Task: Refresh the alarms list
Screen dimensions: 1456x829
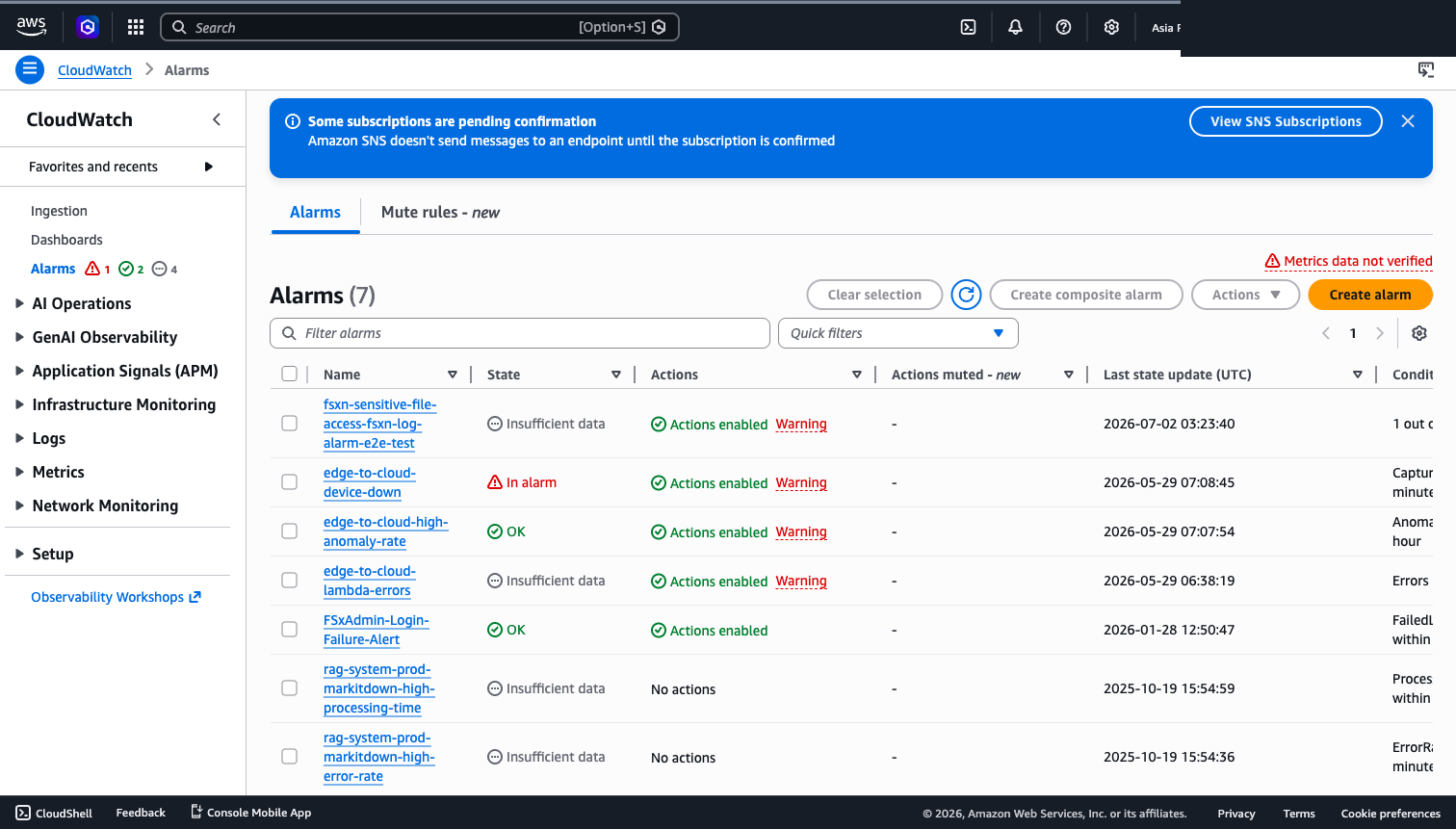Action: pos(966,295)
